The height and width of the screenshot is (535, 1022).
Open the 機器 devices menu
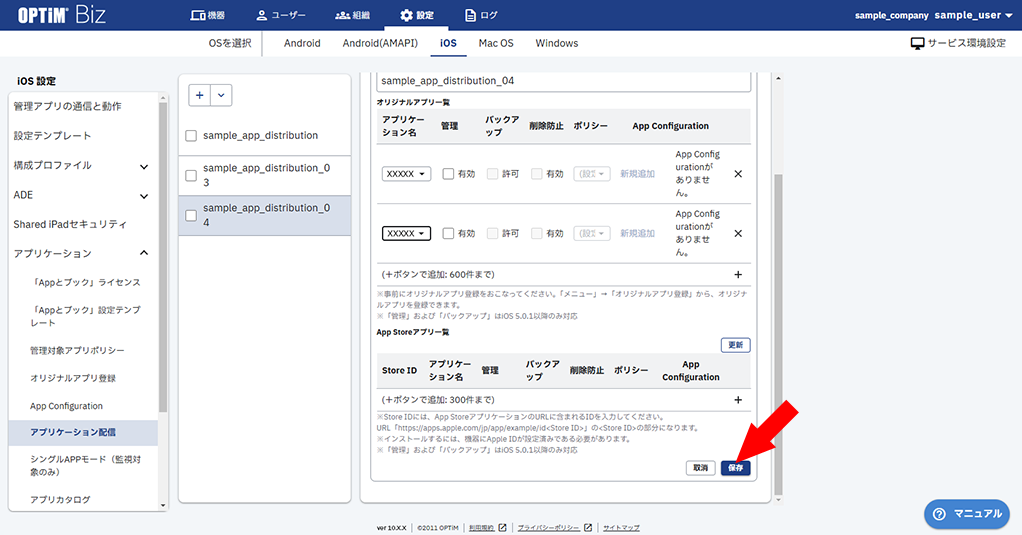pyautogui.click(x=207, y=15)
